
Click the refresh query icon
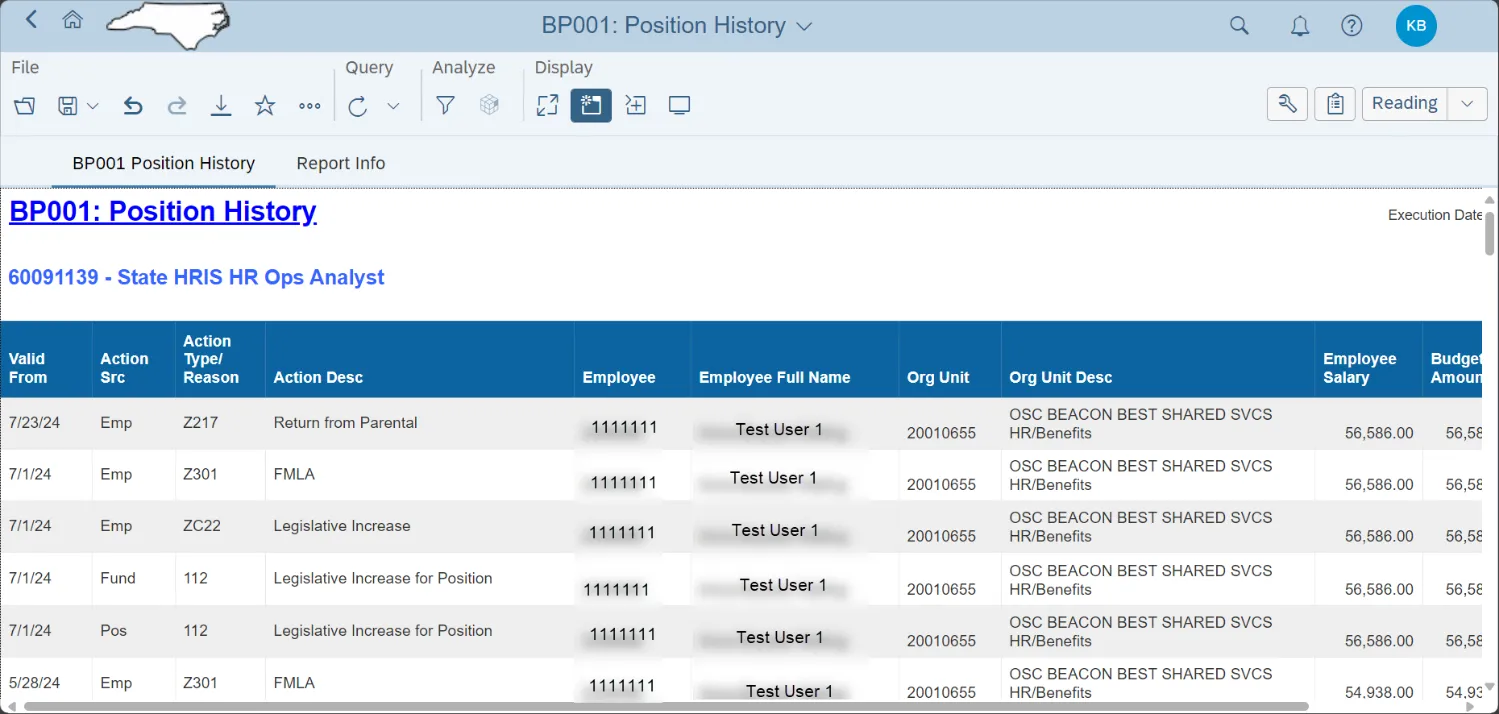[358, 106]
